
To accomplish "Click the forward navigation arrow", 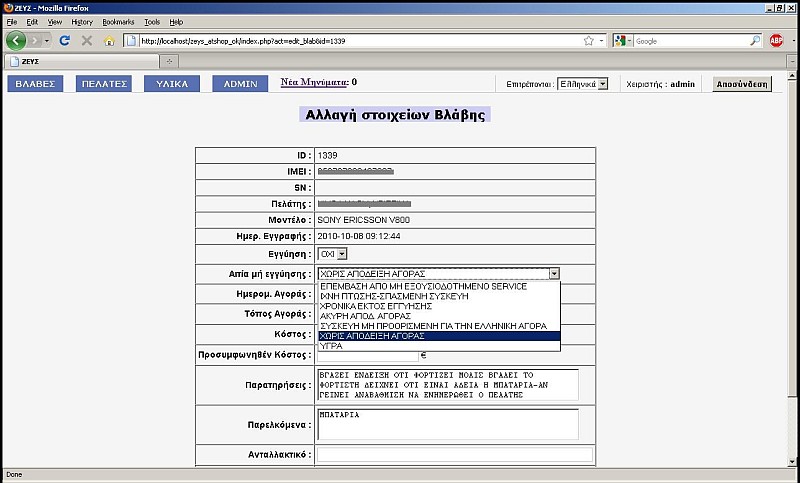I will tap(35, 40).
